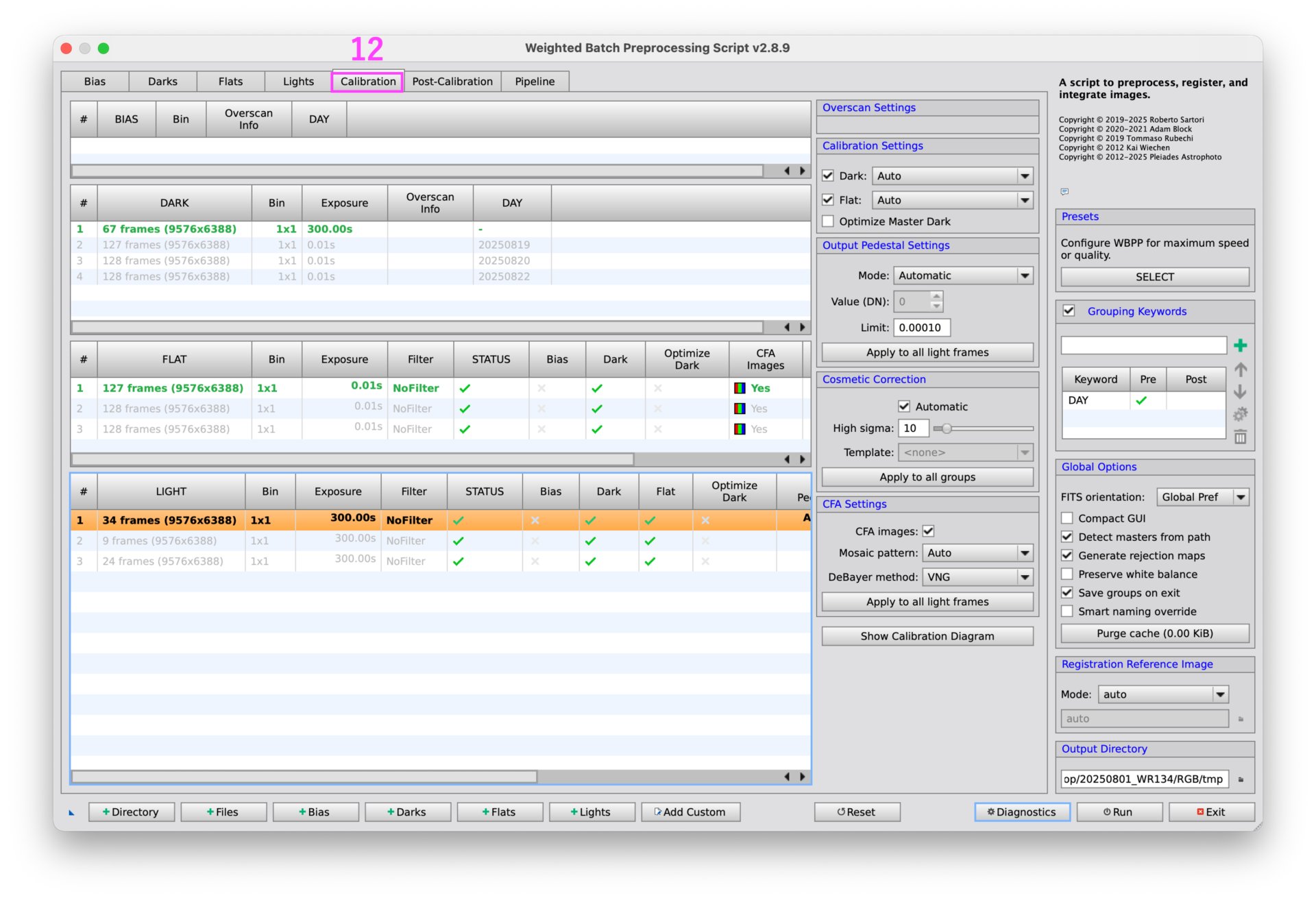Click the trash icon to delete keyword
Image resolution: width=1316 pixels, height=900 pixels.
point(1240,437)
